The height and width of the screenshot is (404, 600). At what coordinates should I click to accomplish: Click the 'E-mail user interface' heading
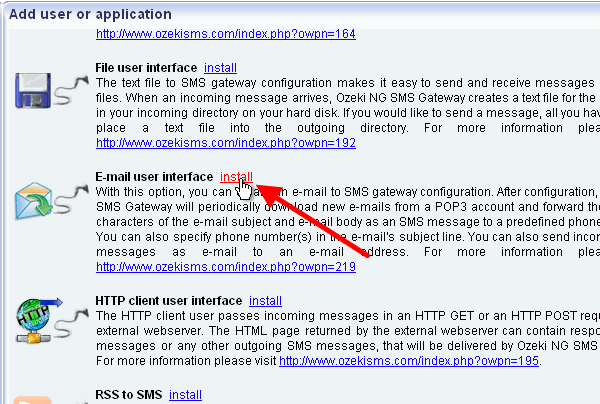tap(154, 177)
